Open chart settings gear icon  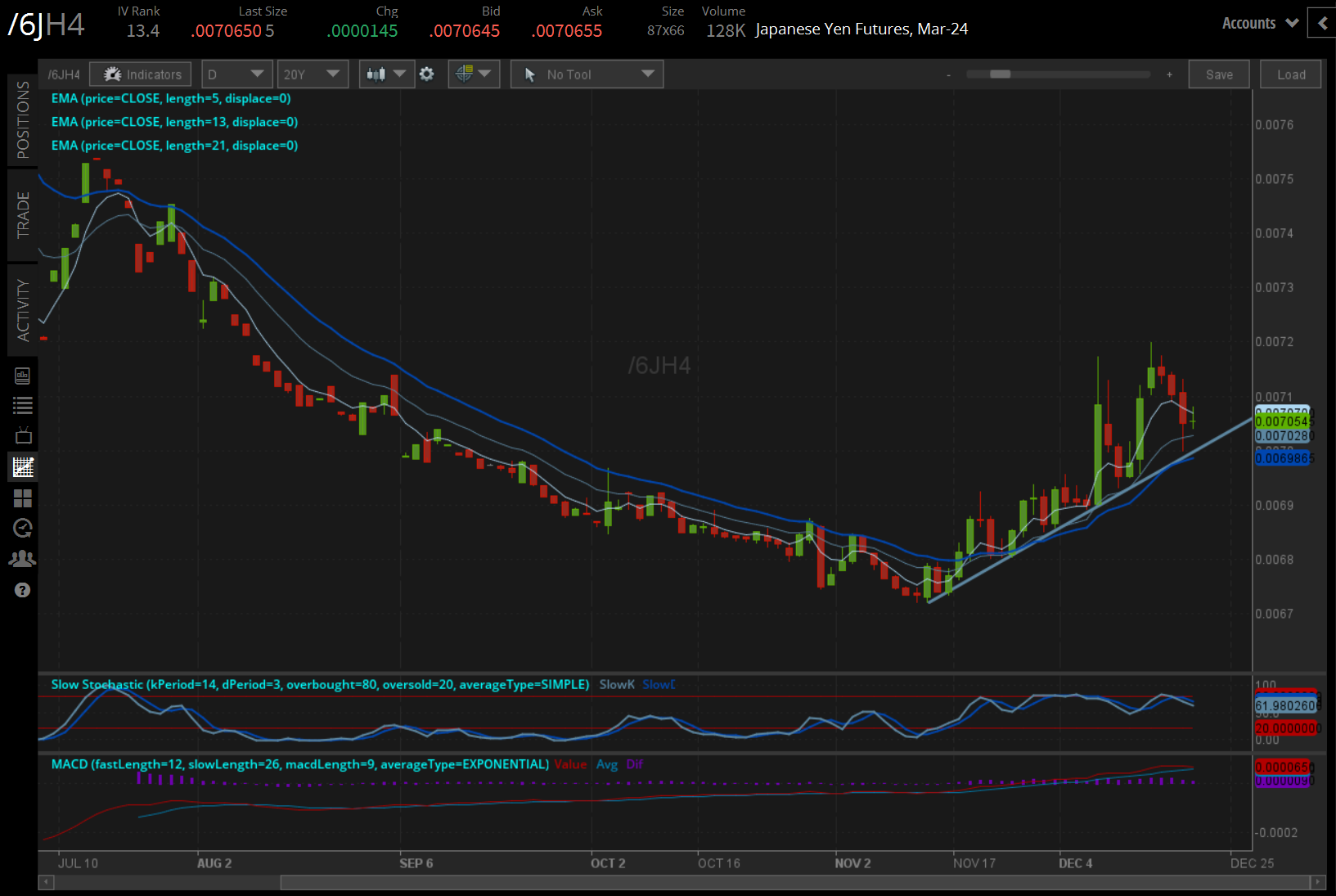coord(426,74)
